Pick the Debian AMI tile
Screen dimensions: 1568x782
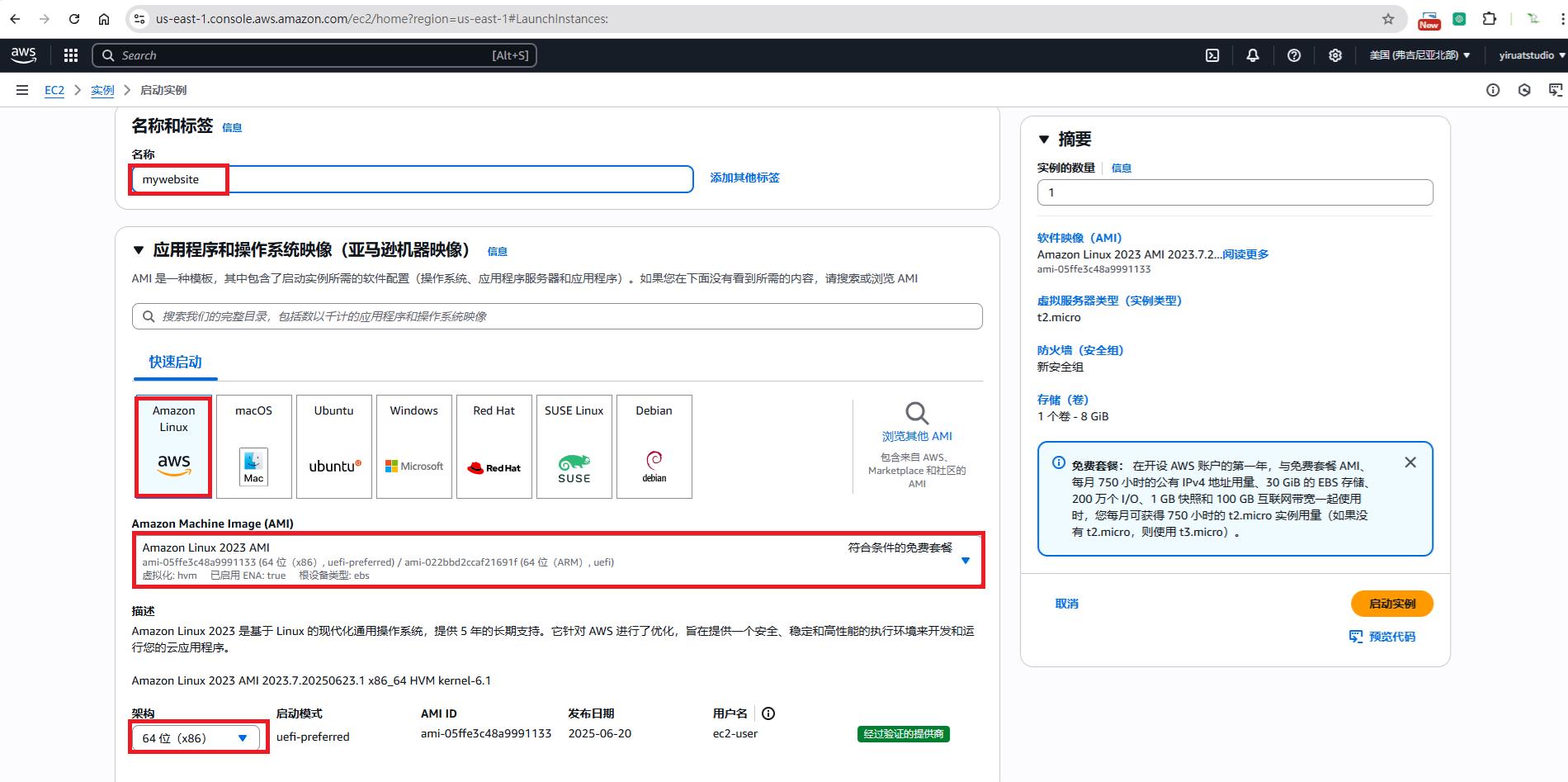click(654, 447)
